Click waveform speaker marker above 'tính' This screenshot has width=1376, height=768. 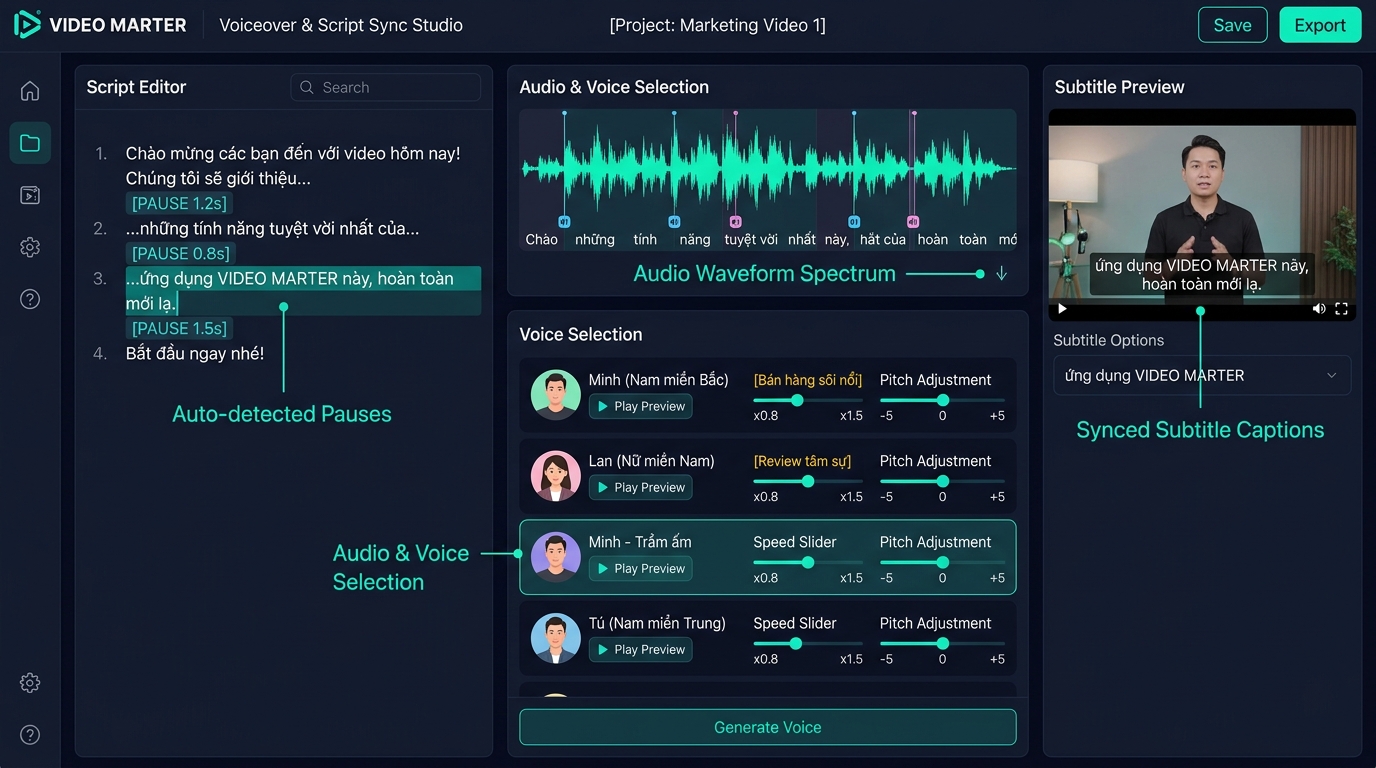click(674, 221)
